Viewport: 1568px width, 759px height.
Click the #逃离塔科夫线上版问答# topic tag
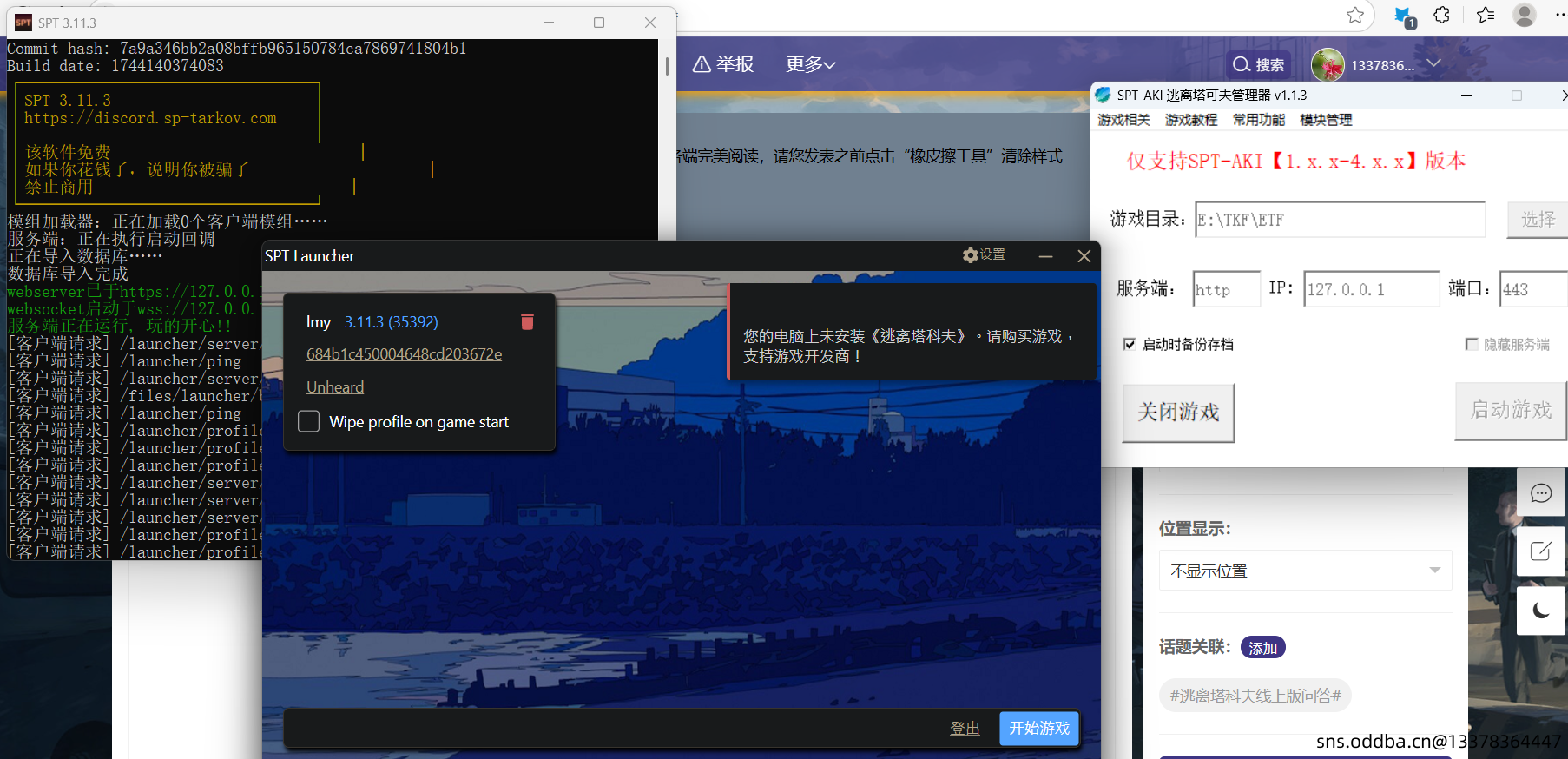pyautogui.click(x=1255, y=696)
